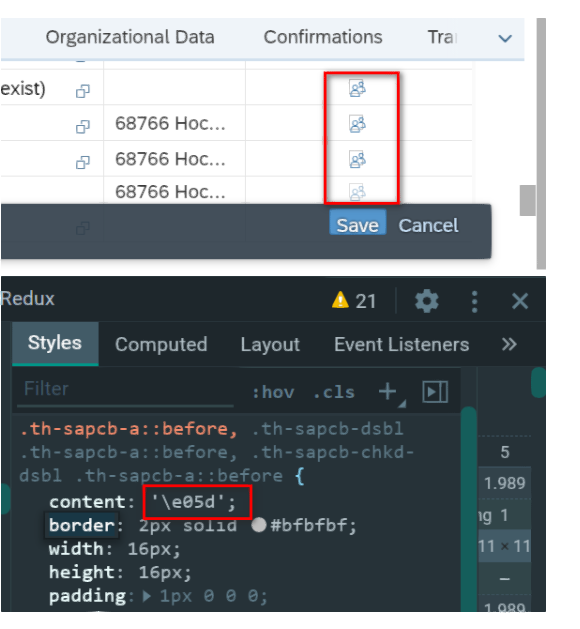Screen dimensions: 580x629
Task: Open value help icon left of first 68766 Hoc entry
Action: coord(83,127)
